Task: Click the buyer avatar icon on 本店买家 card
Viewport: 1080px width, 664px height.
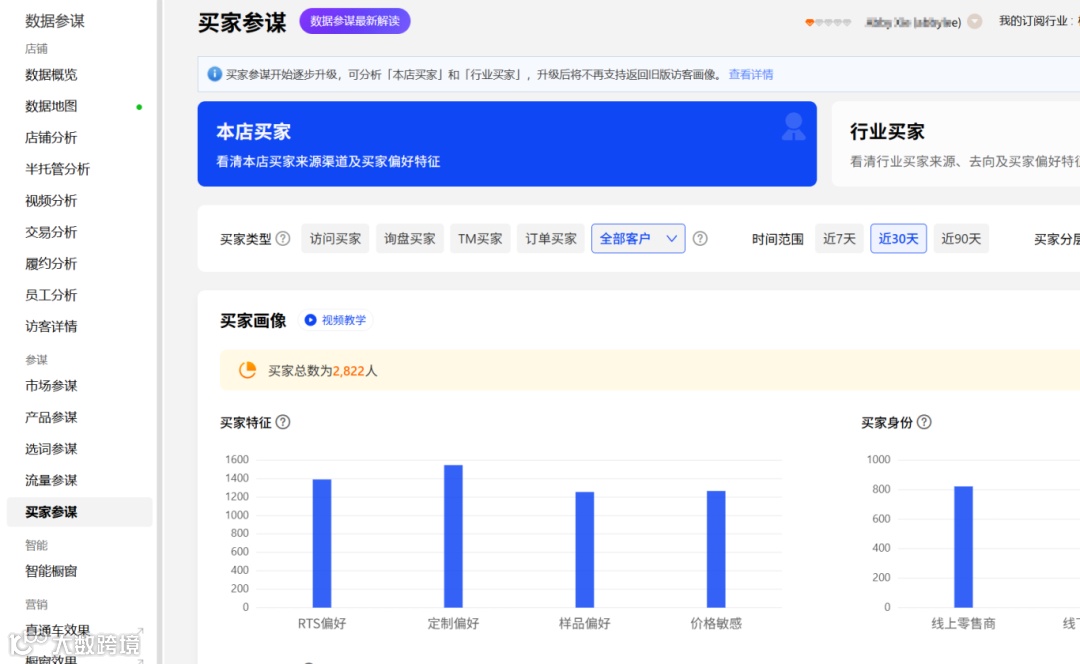Action: point(793,124)
